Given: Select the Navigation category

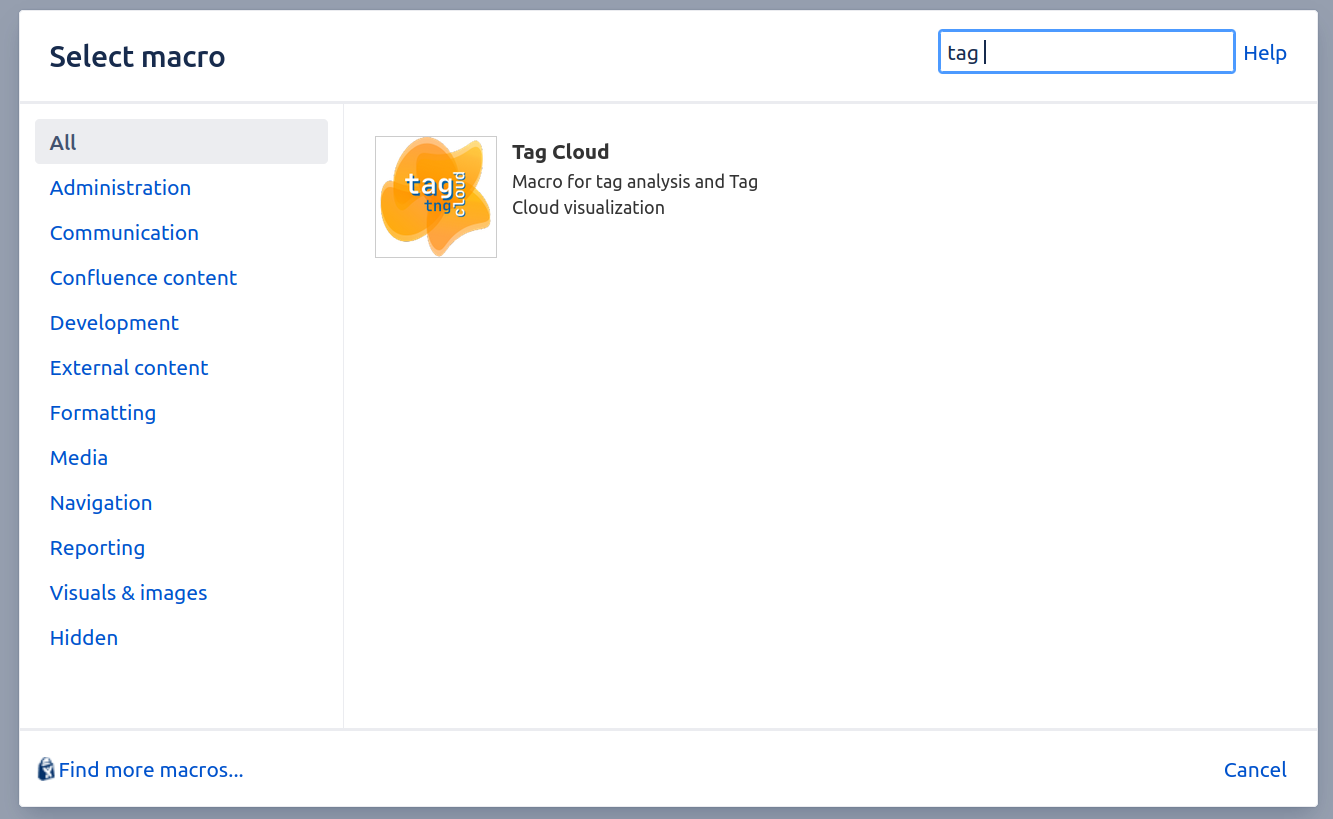Looking at the screenshot, I should [x=101, y=502].
